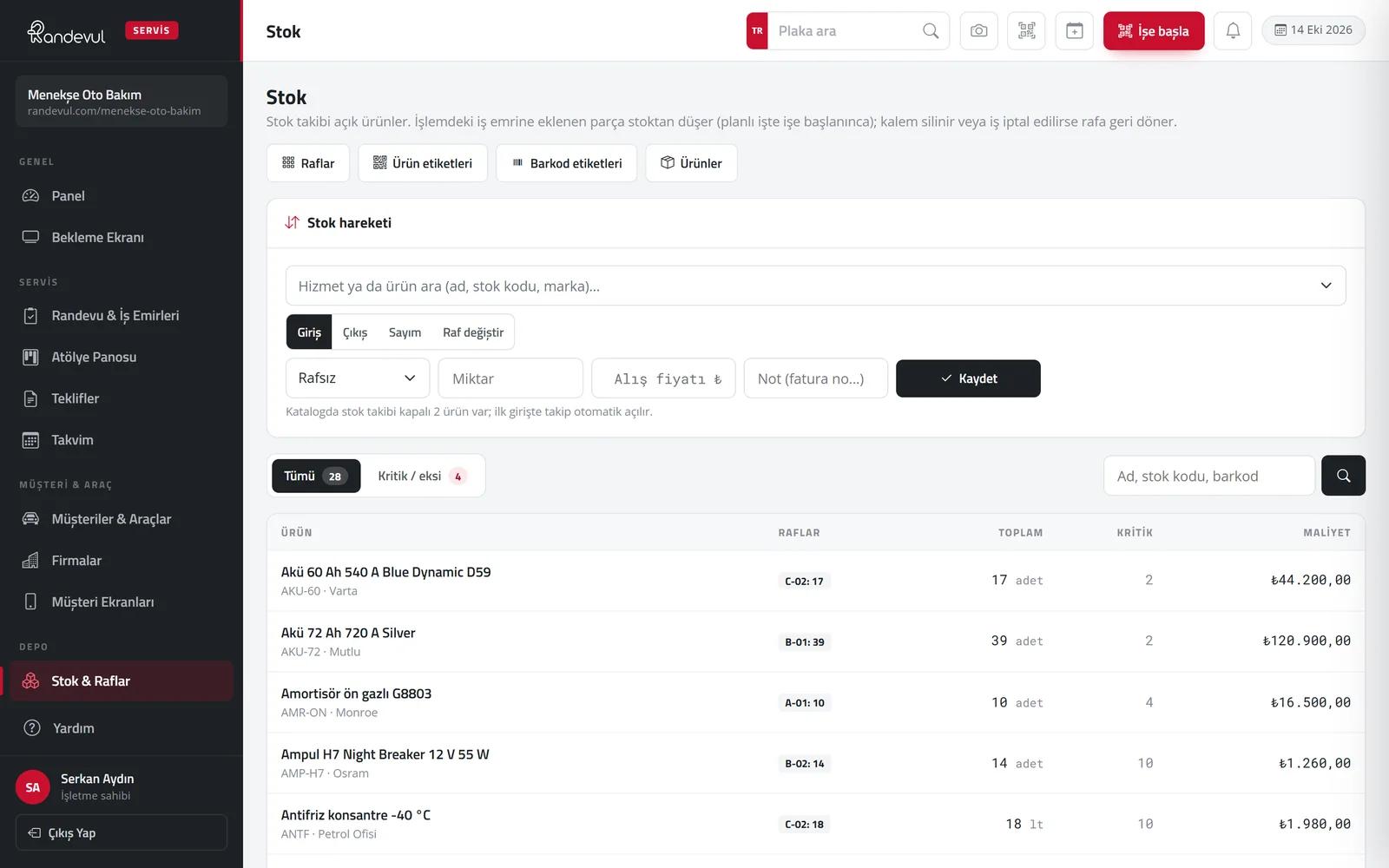Expand the Rafsız shelf dropdown
Image resolution: width=1389 pixels, height=868 pixels.
pos(358,378)
